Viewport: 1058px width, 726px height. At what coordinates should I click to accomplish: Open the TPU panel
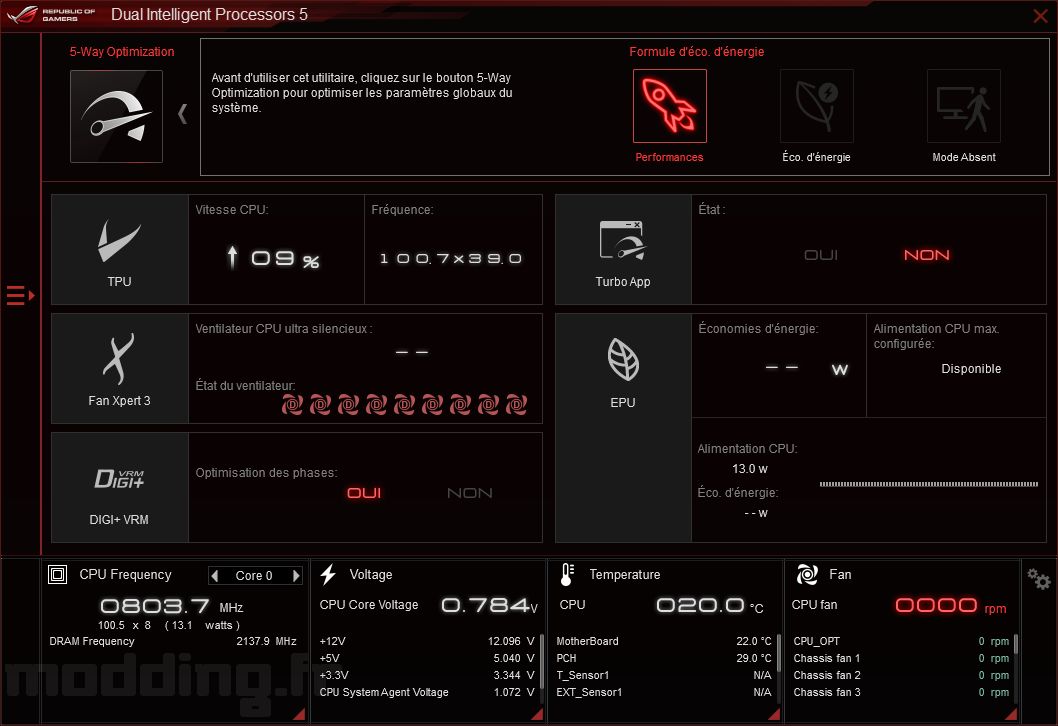[119, 250]
